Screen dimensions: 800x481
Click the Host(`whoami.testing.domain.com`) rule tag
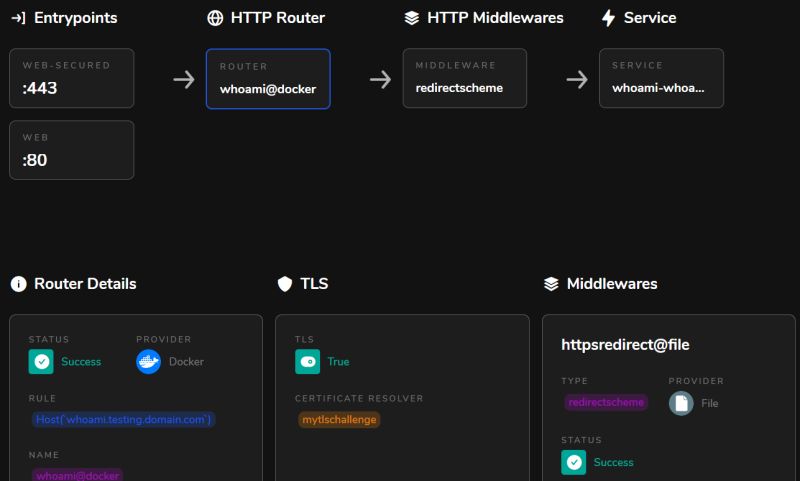(123, 419)
